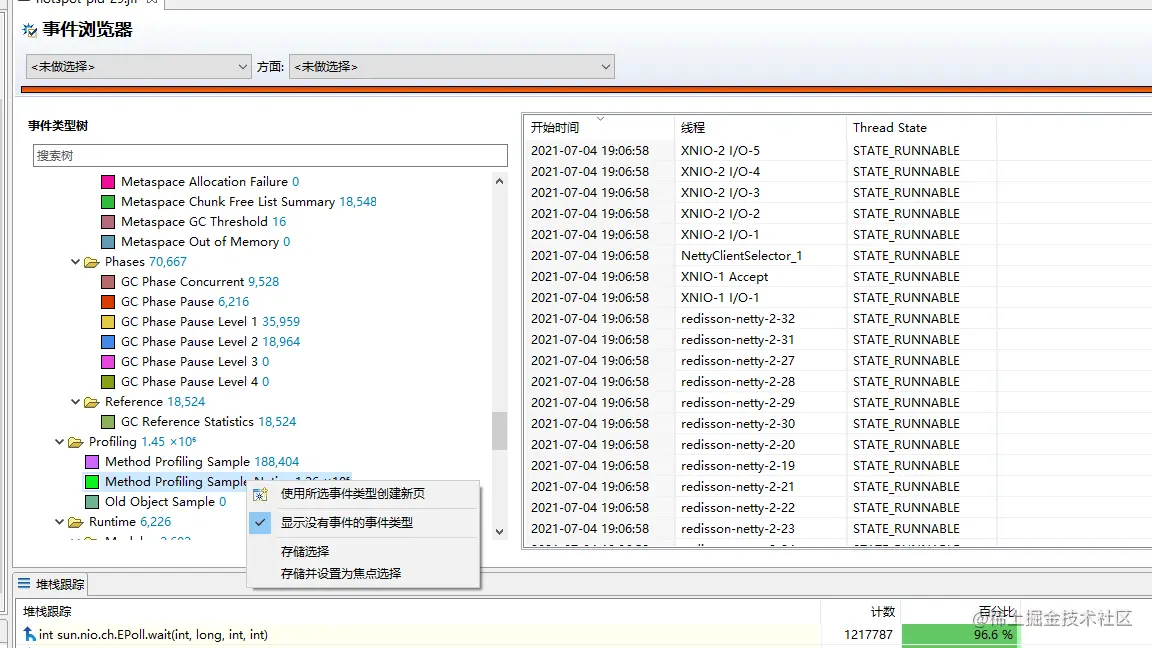Click the GC Phase Concurrent color icon
Viewport: 1152px width, 648px height.
click(x=108, y=281)
